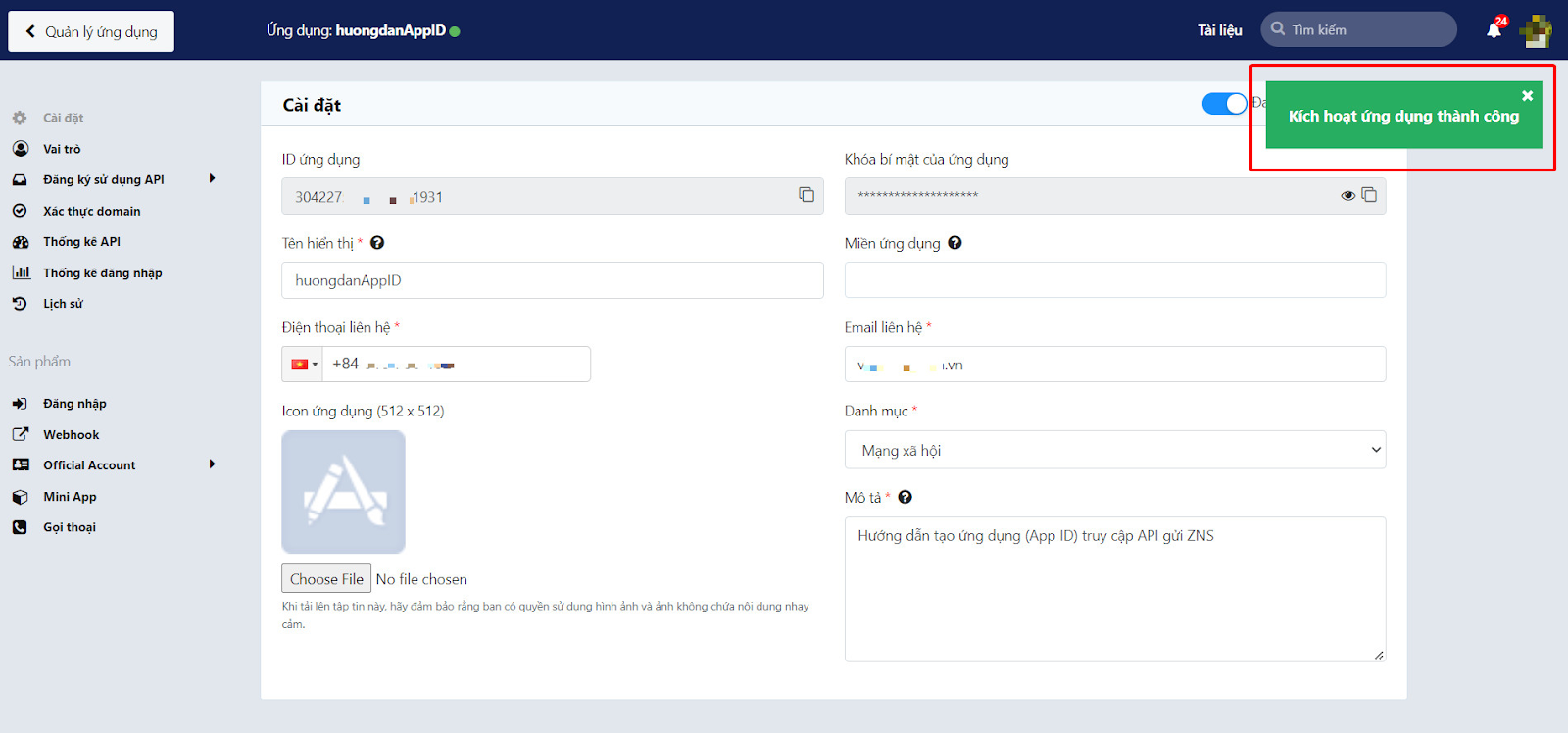The image size is (1568, 733).
Task: Click in the Tìm kiếm search field
Action: pyautogui.click(x=1359, y=29)
